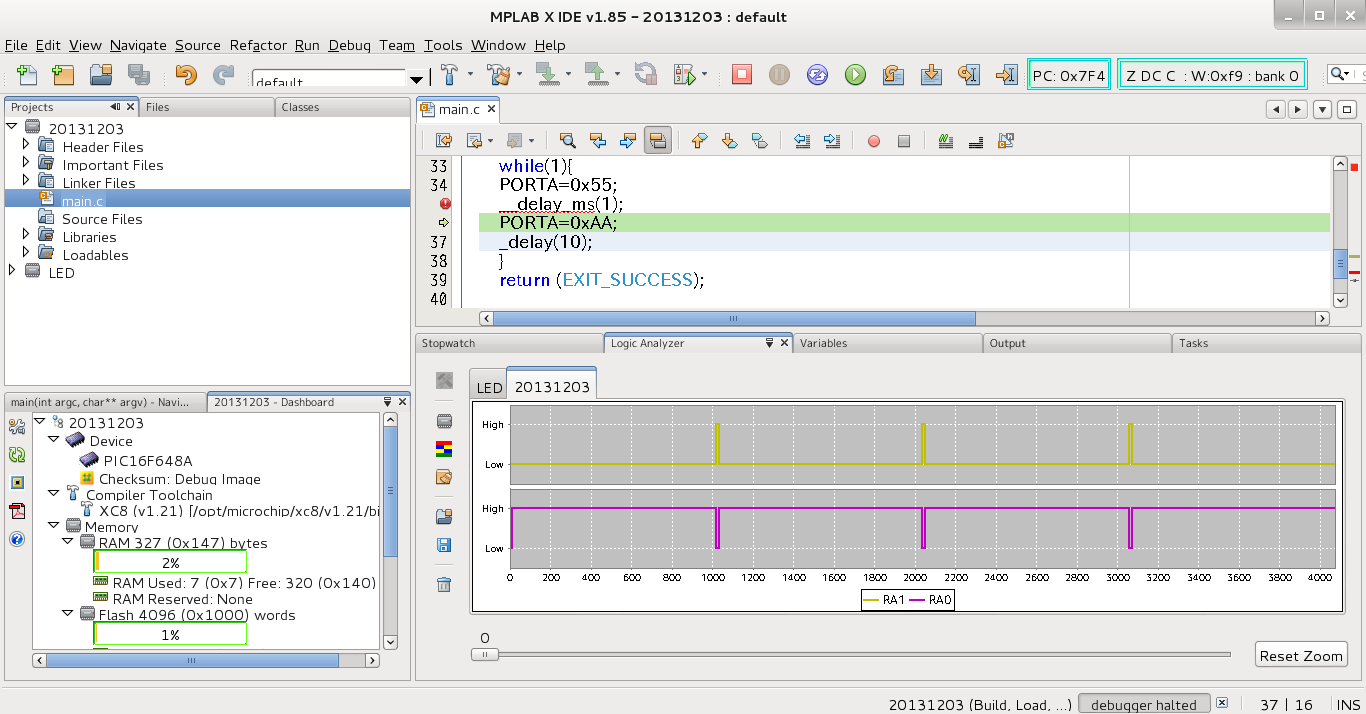Screen dimensions: 1366x714
Task: Toggle the breakpoint marker beside __delay_ms line
Action: click(445, 203)
